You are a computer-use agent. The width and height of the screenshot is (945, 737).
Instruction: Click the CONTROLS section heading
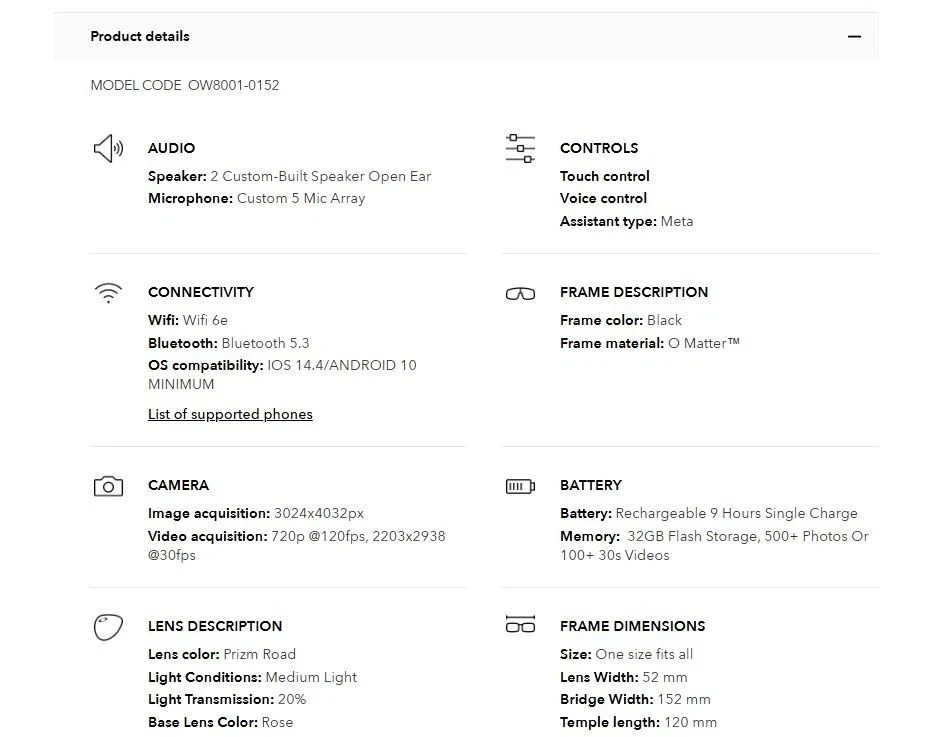(599, 148)
